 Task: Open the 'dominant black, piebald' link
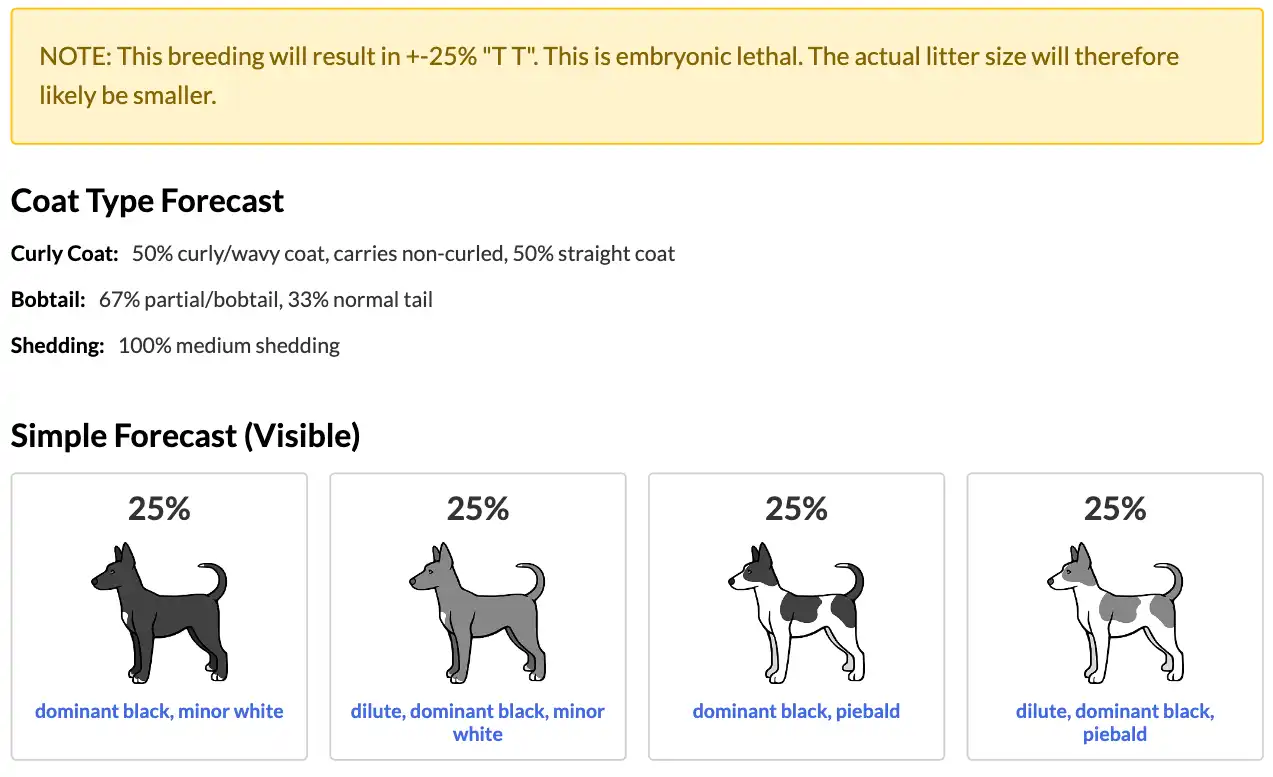pyautogui.click(x=796, y=711)
